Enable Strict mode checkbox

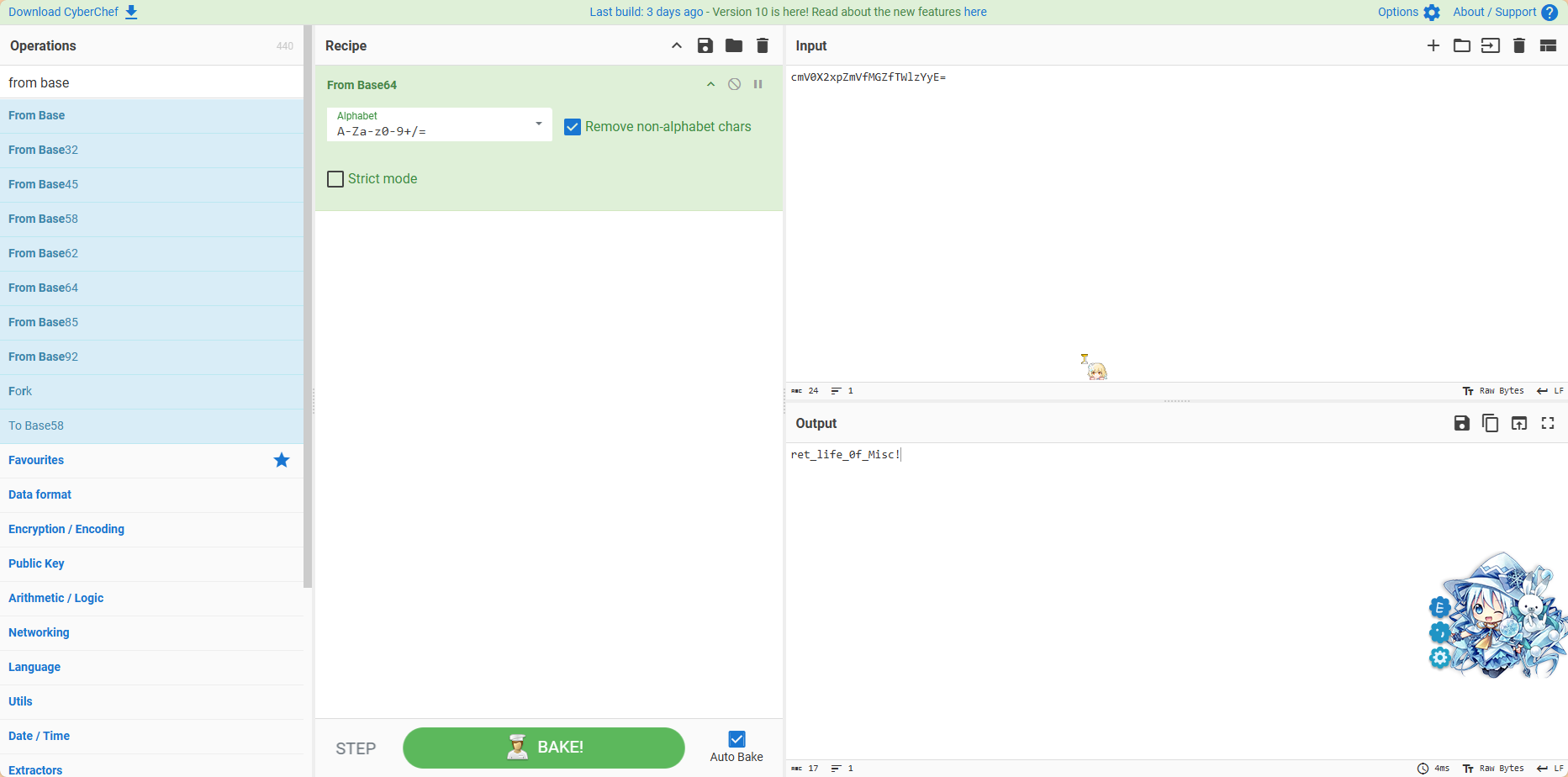tap(335, 179)
